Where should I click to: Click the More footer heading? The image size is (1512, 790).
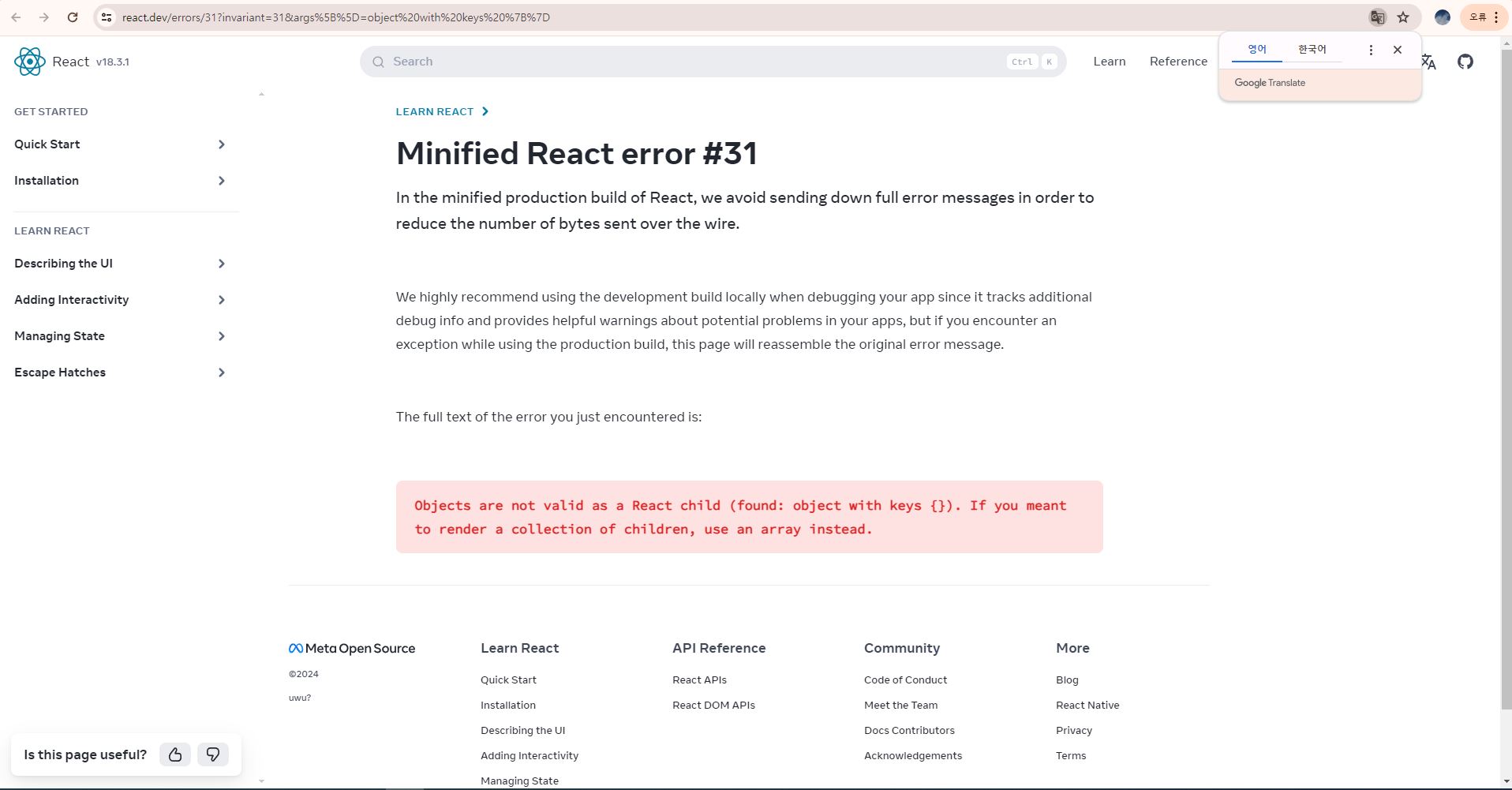click(x=1072, y=648)
